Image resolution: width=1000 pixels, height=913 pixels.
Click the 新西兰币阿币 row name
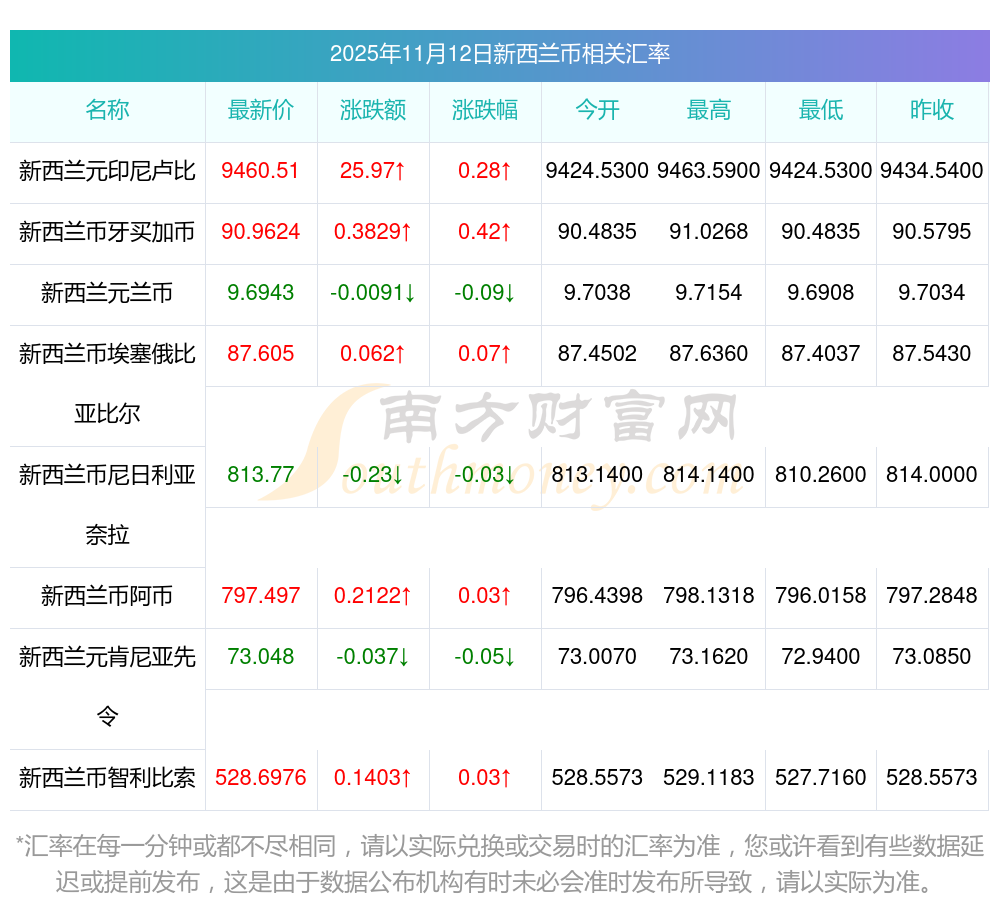(x=107, y=597)
